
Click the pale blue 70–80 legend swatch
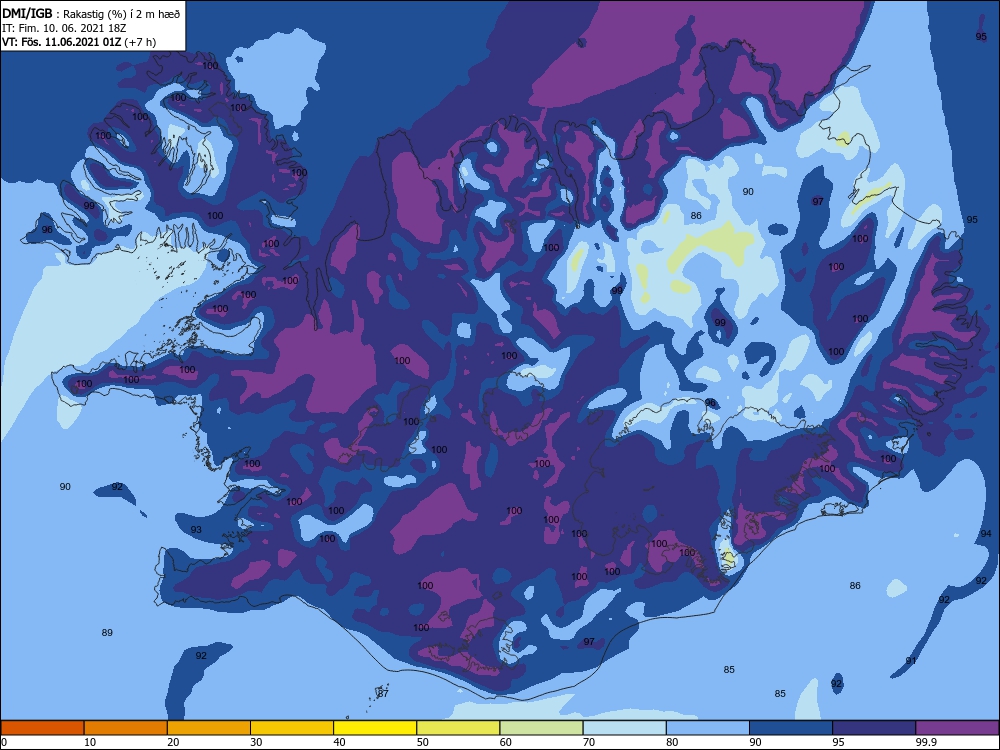click(x=624, y=728)
